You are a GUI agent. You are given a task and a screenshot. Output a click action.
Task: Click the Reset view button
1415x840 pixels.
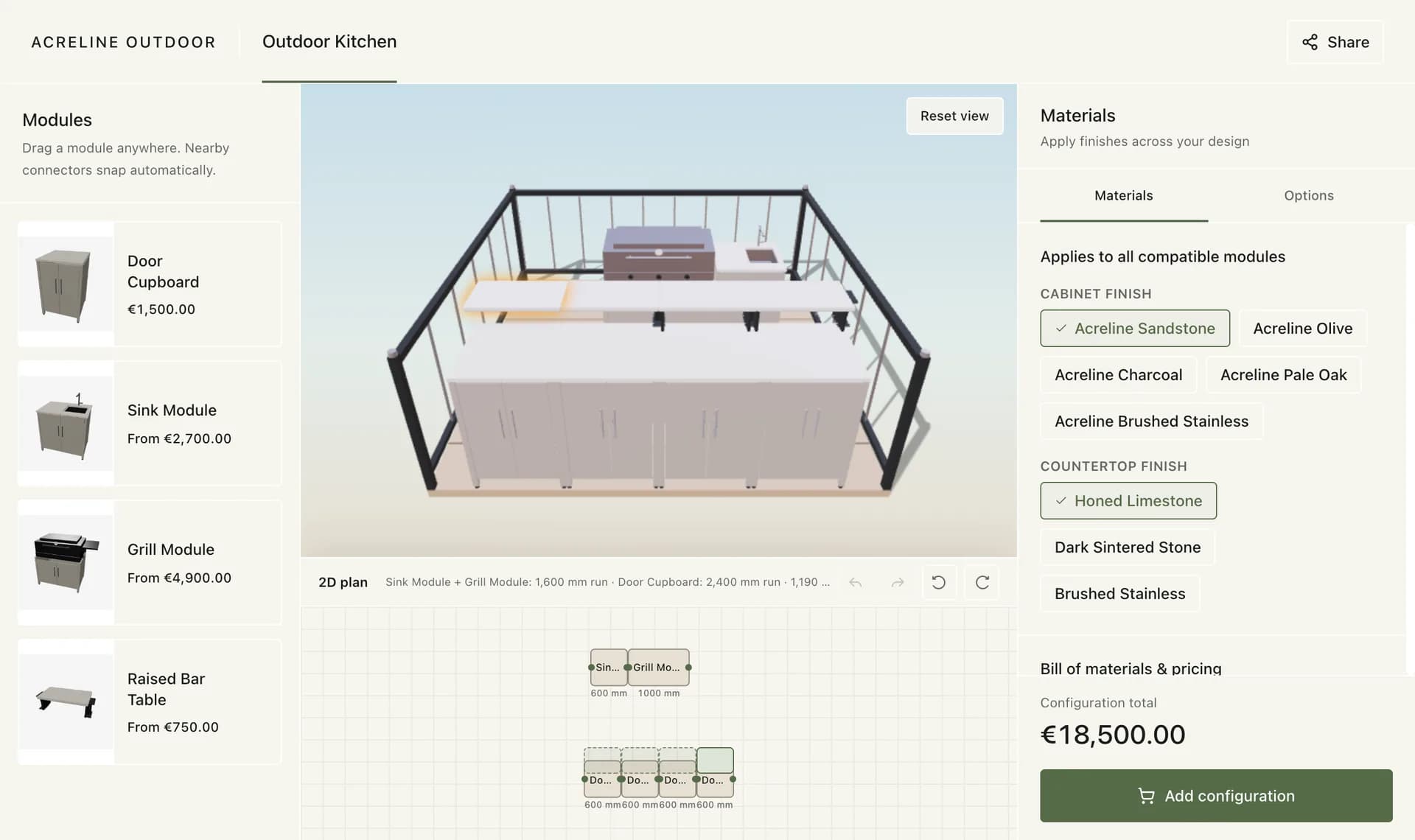(x=954, y=116)
